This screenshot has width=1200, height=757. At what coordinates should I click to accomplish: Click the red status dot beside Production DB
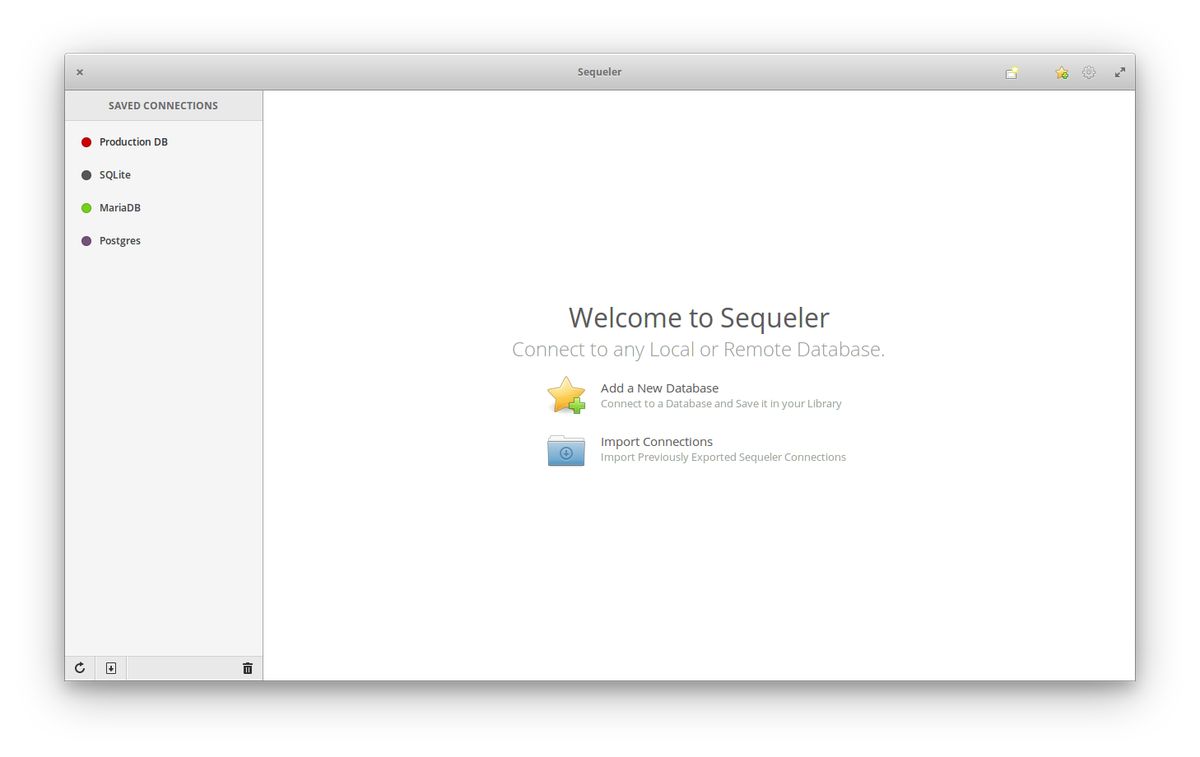pos(86,141)
